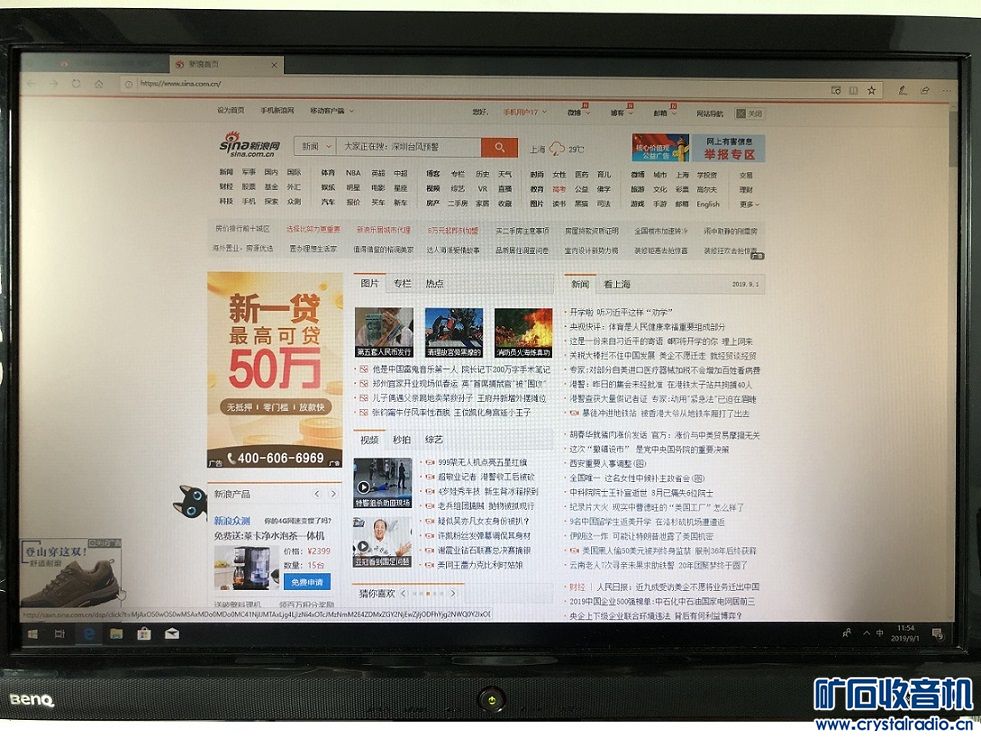
Task: Go to previous page of 猜你喜欢
Action: pyautogui.click(x=404, y=593)
